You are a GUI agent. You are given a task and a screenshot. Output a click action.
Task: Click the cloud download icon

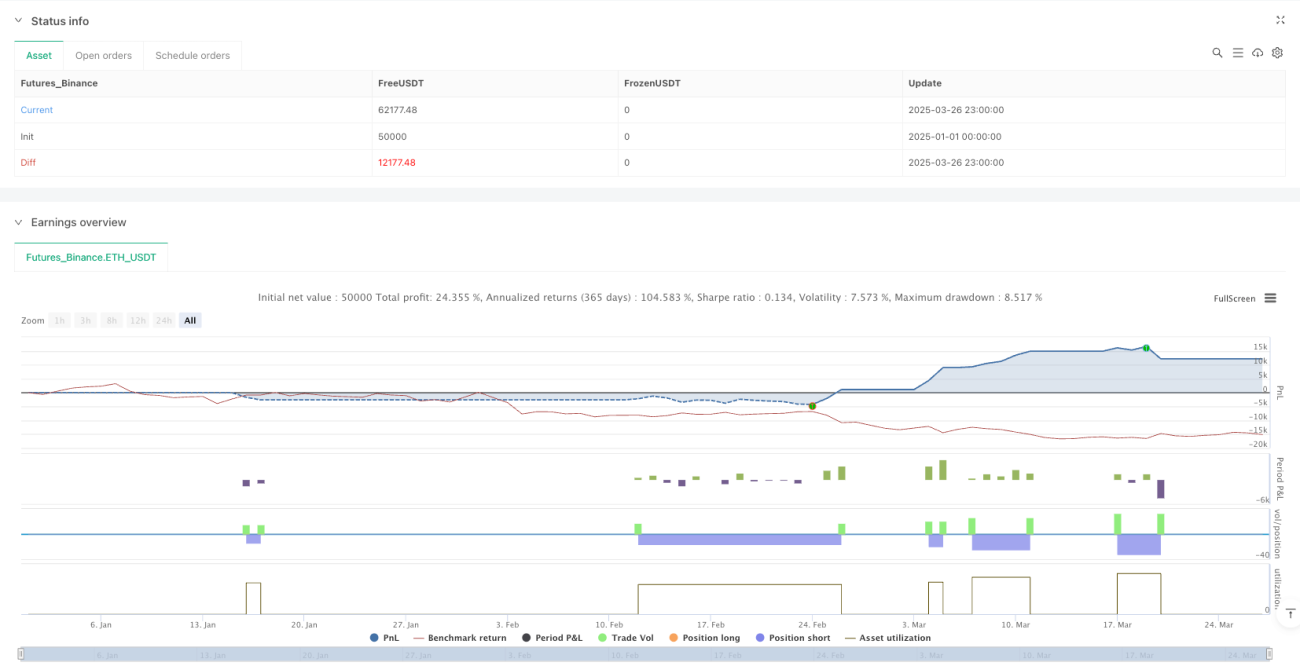pos(1257,53)
